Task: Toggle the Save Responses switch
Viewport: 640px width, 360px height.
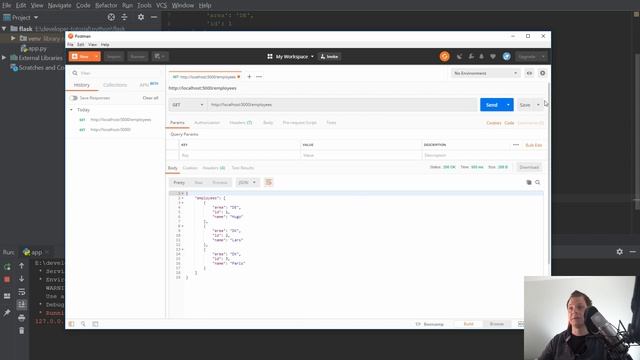Action: click(x=73, y=98)
